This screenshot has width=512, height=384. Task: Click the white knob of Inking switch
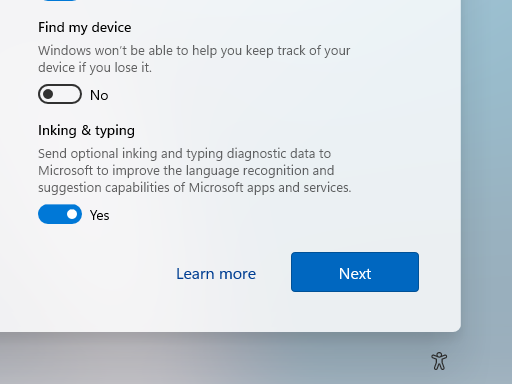pos(72,214)
